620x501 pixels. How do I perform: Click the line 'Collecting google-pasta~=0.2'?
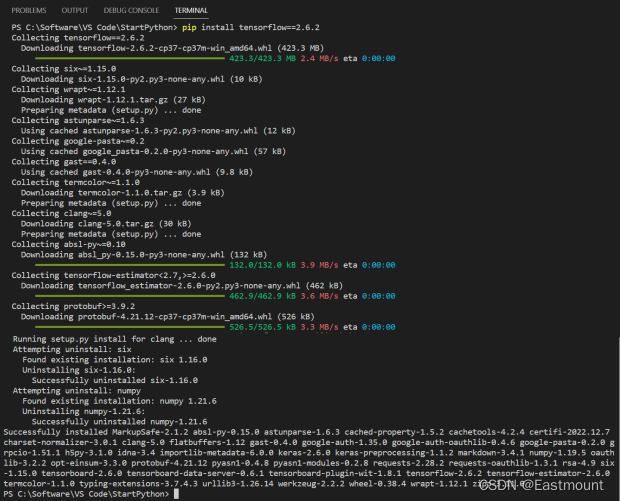[78, 141]
